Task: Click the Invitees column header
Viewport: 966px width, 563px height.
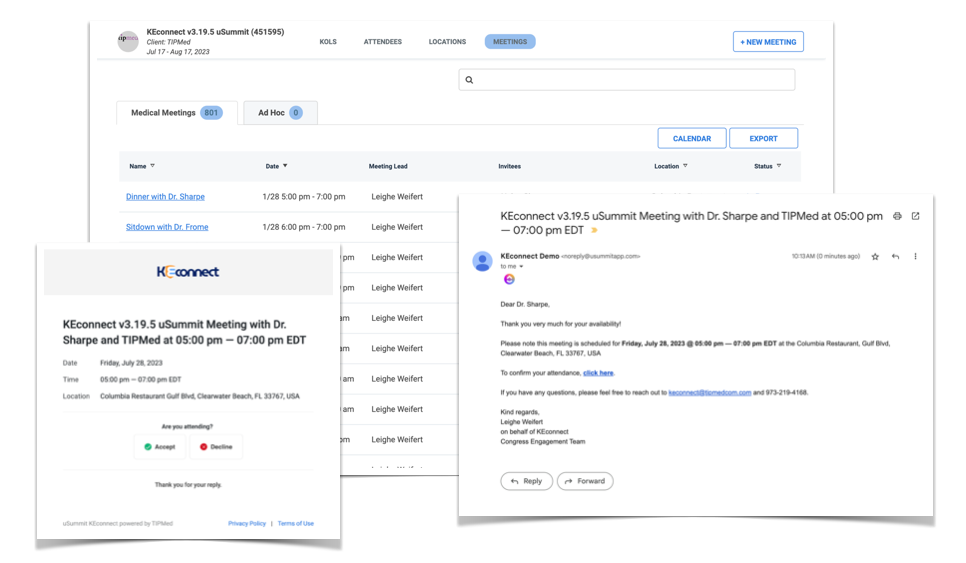Action: click(509, 166)
